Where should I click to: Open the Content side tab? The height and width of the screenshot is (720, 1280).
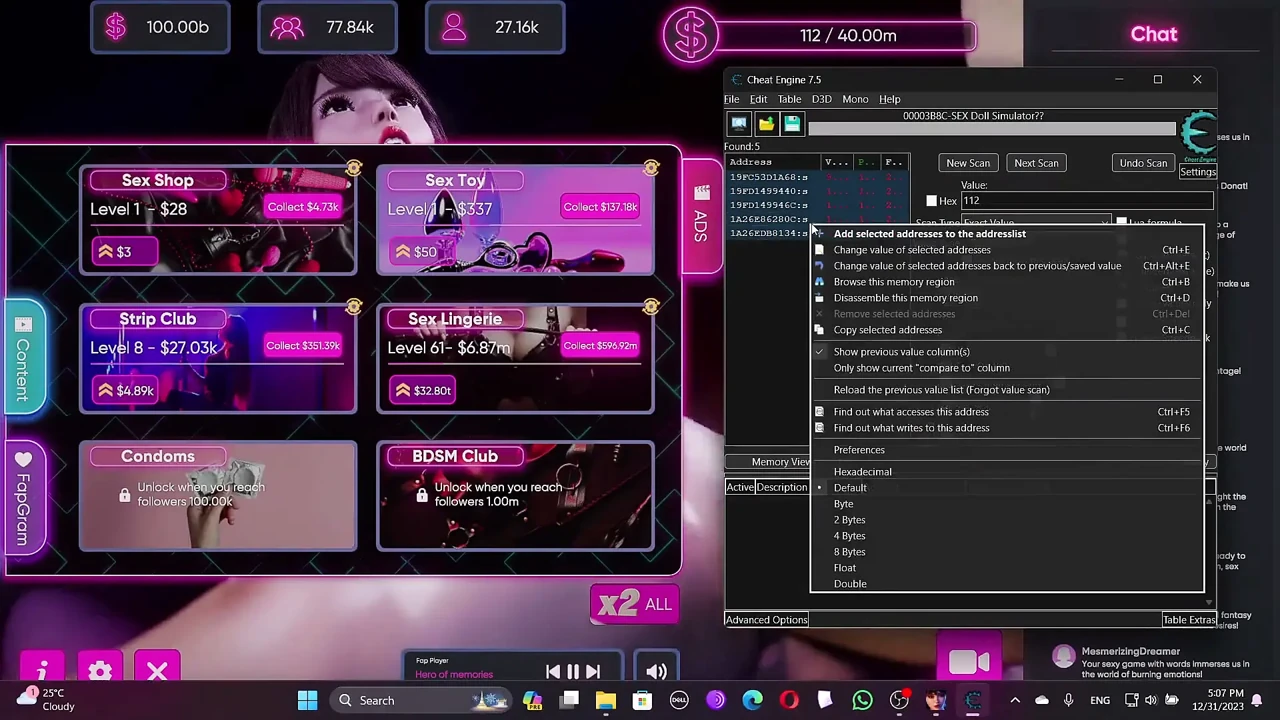(x=24, y=357)
